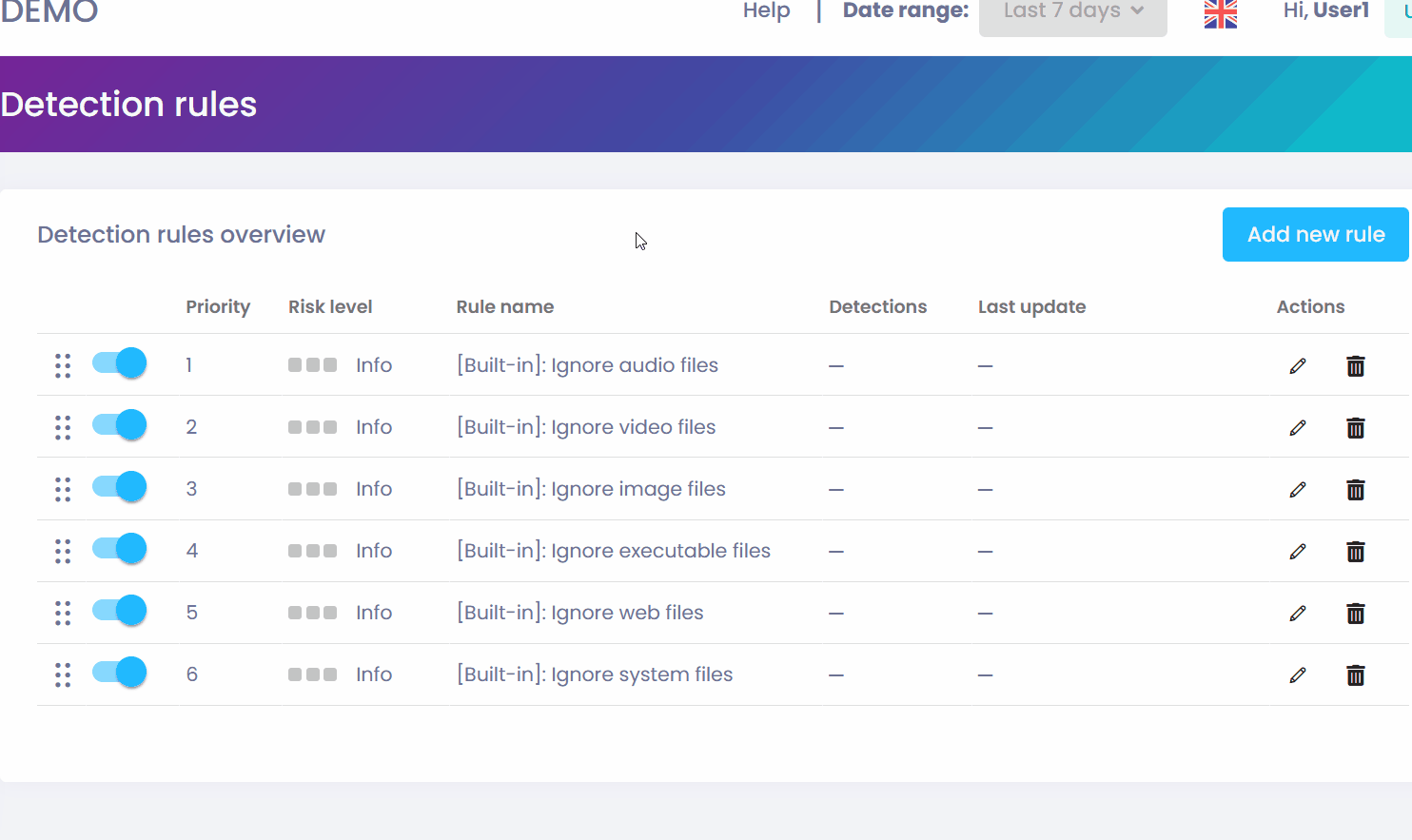Disable the Ignore video files rule toggle

coord(119,424)
